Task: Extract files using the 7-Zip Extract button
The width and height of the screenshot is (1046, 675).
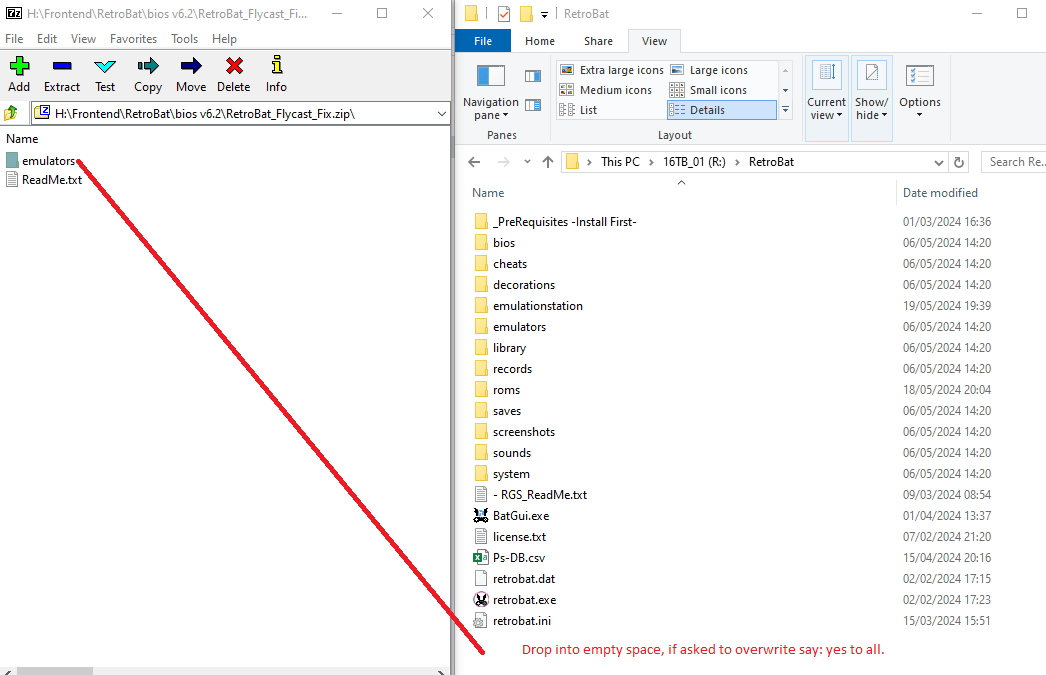Action: pos(62,74)
